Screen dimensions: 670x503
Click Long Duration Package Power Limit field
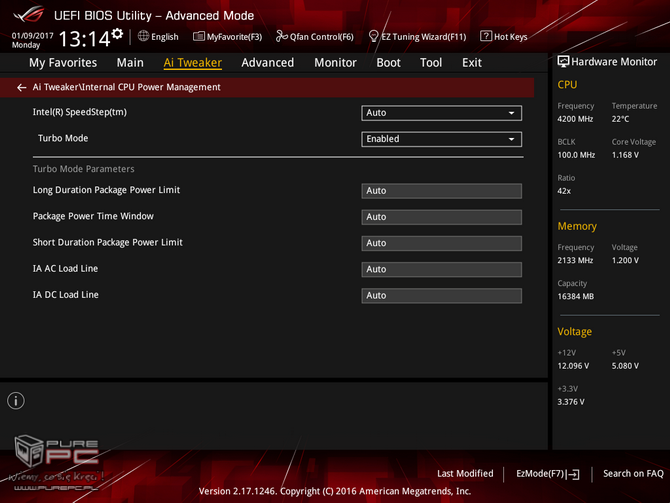coord(441,191)
